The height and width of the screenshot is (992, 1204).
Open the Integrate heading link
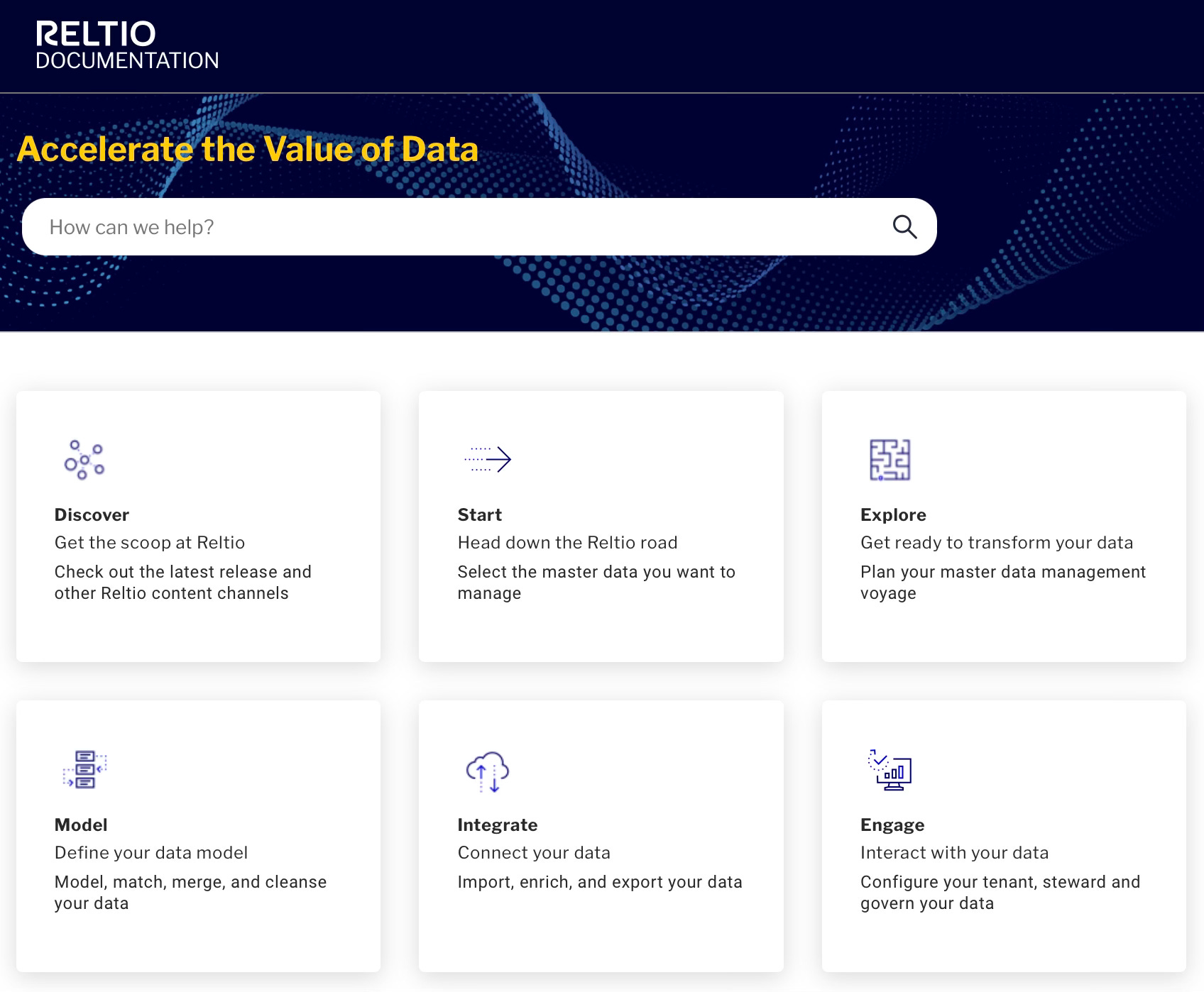tap(498, 825)
